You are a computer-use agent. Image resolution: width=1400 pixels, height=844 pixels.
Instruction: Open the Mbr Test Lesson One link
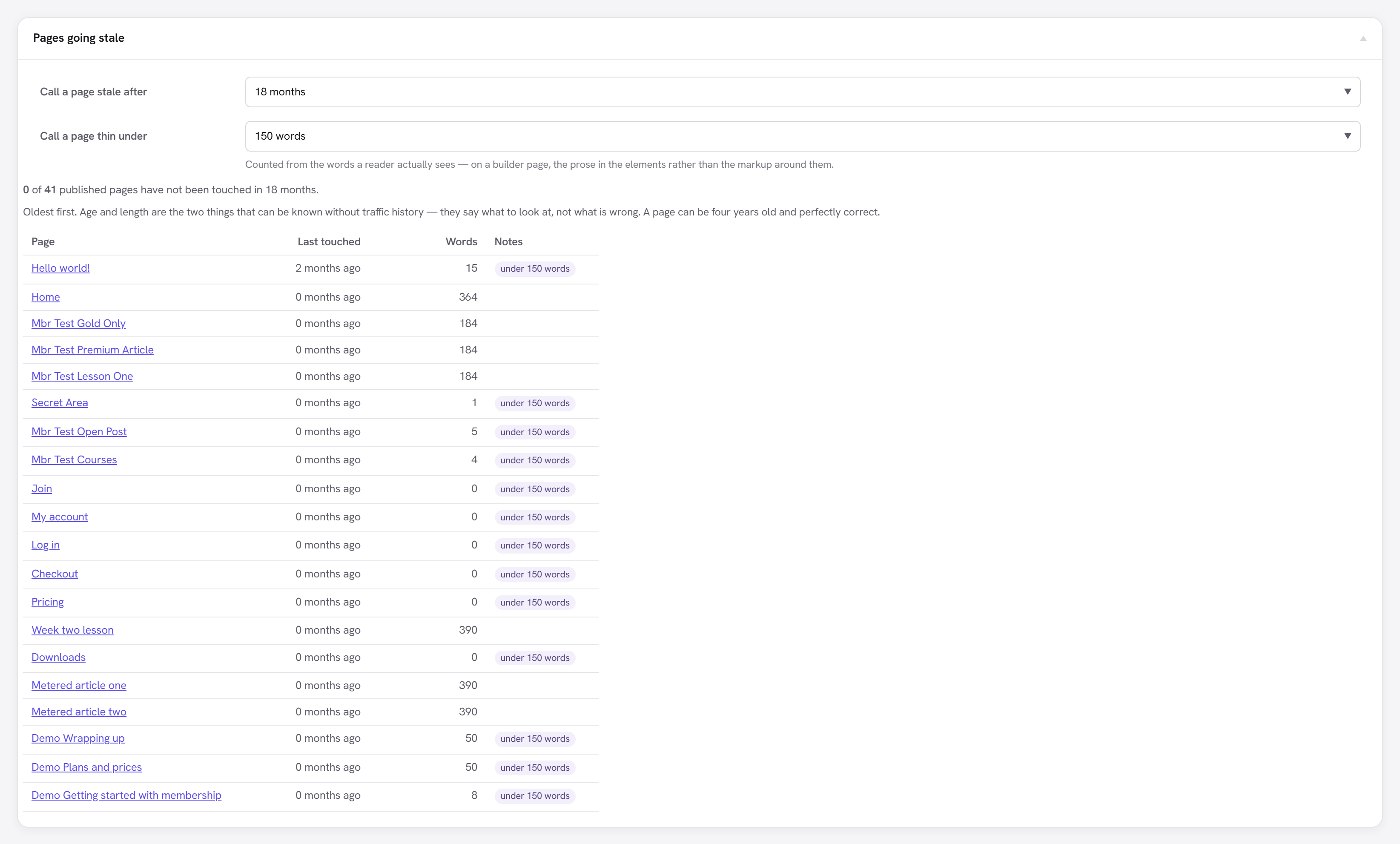82,376
